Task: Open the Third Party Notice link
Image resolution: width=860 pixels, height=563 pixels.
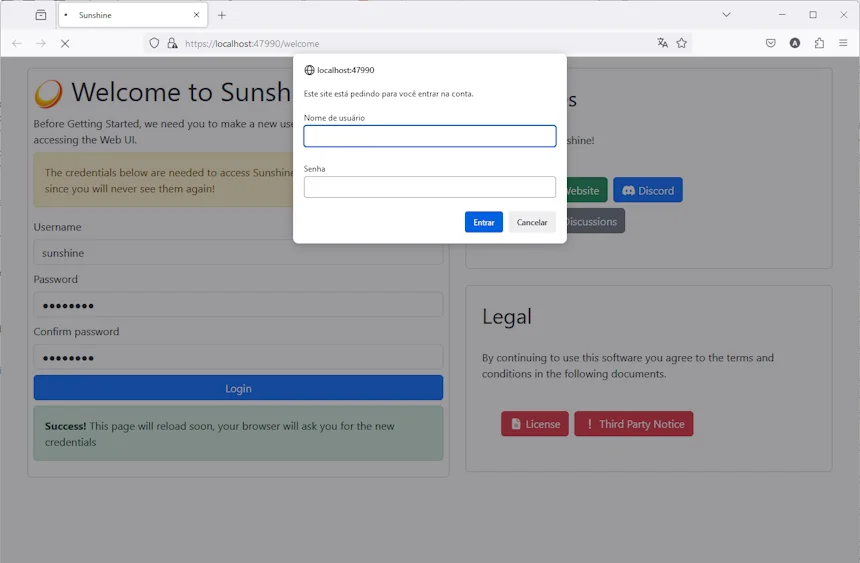Action: [x=633, y=424]
